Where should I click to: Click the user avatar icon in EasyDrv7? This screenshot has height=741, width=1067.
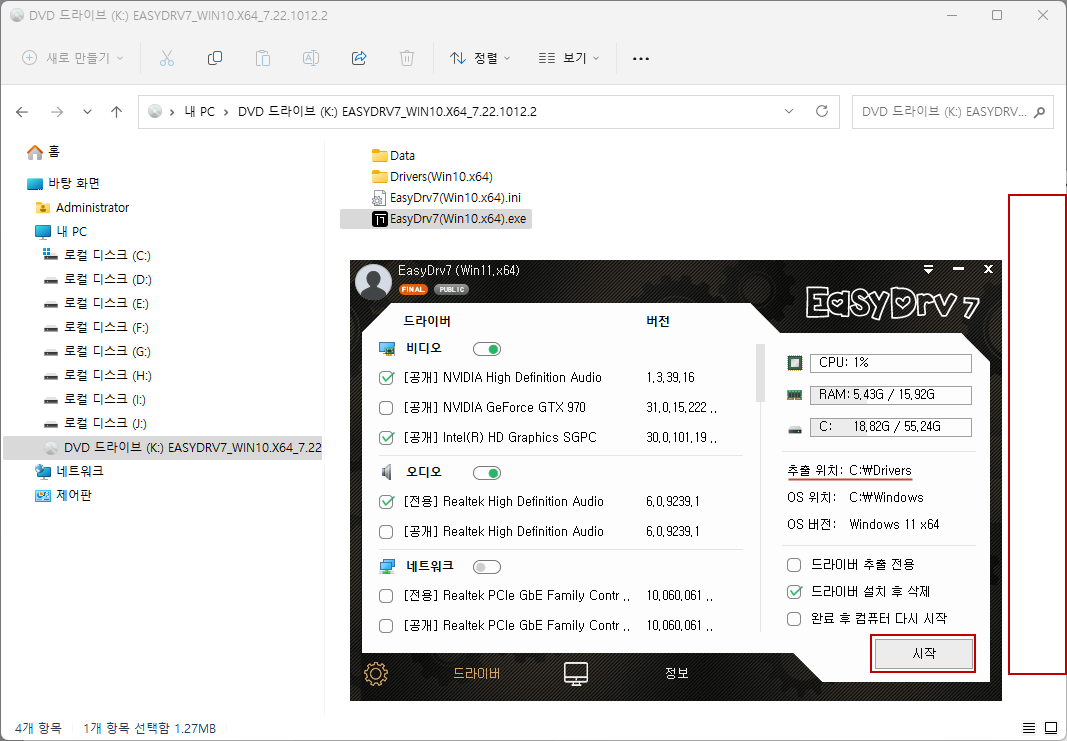point(374,281)
